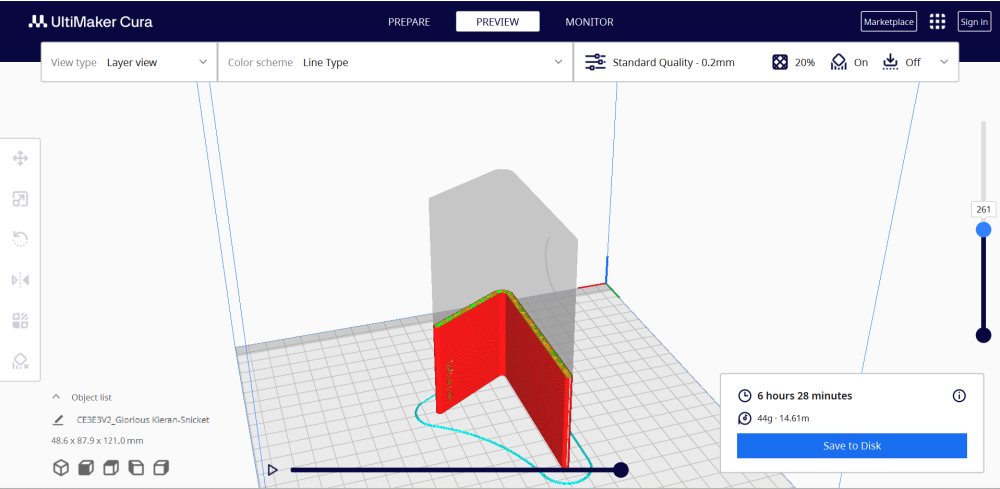The height and width of the screenshot is (489, 1000).
Task: Expand the print settings panel chevron
Action: pos(945,62)
